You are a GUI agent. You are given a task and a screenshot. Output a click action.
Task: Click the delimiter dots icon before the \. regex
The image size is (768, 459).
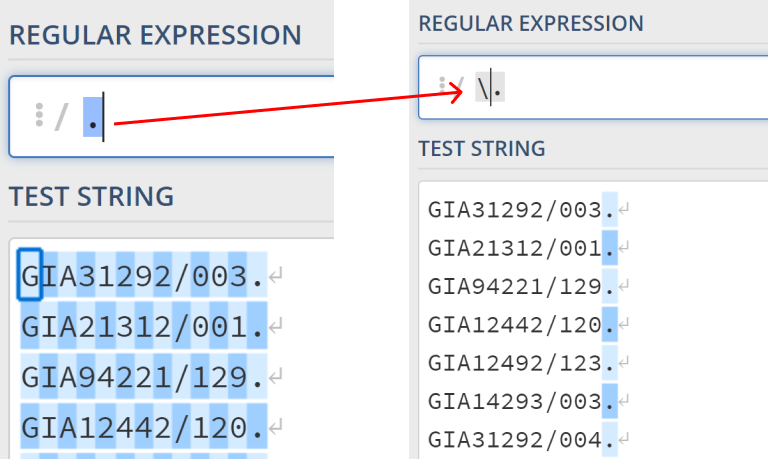[442, 87]
